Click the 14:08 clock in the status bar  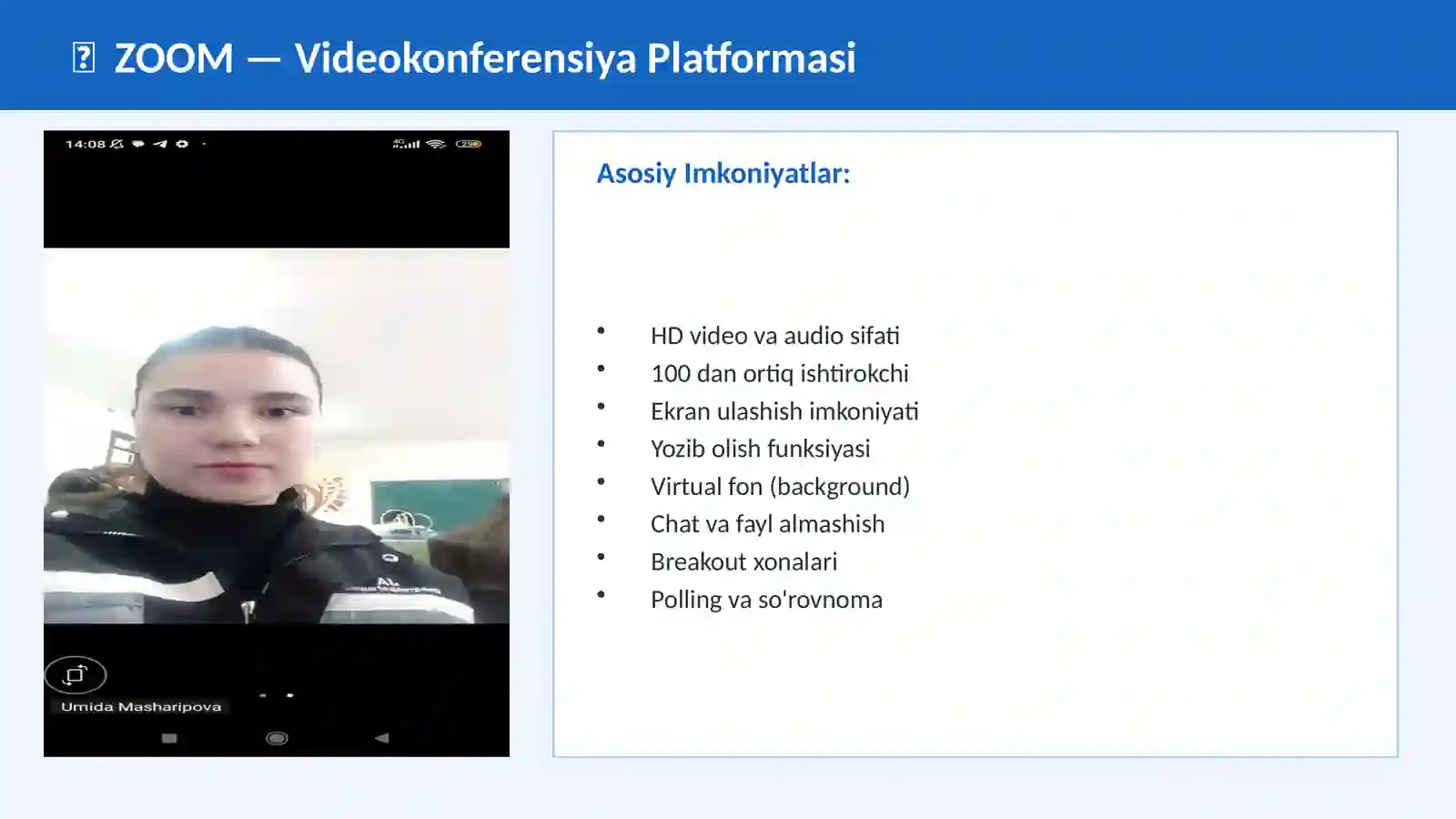(86, 144)
